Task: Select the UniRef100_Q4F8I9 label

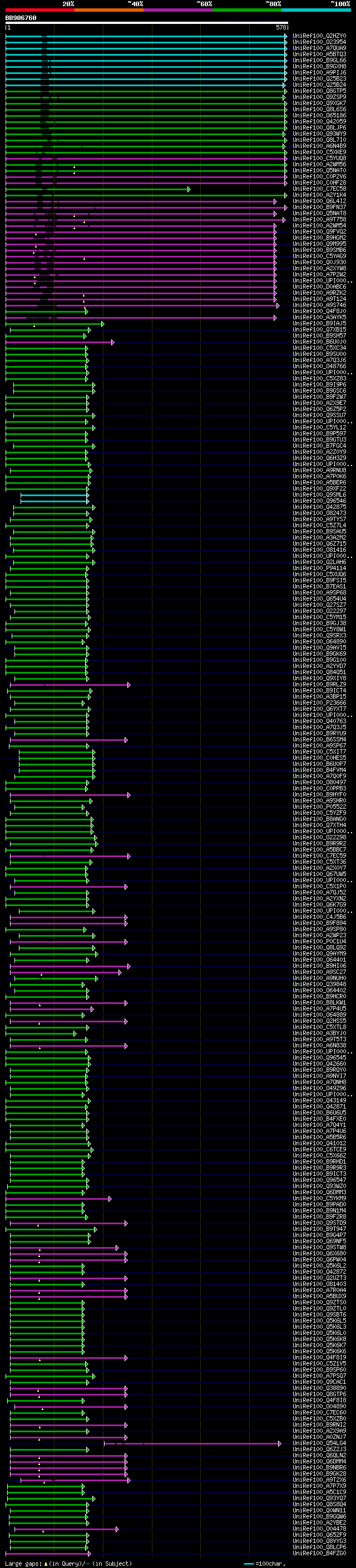Action: coord(319,1357)
